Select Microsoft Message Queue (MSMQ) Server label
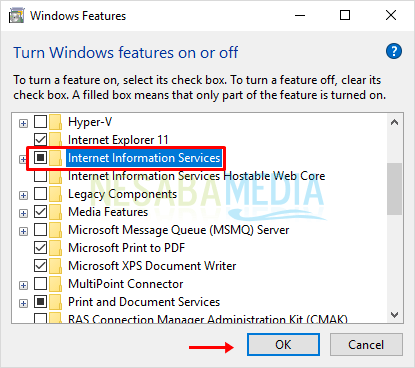415x368 pixels. (x=179, y=230)
